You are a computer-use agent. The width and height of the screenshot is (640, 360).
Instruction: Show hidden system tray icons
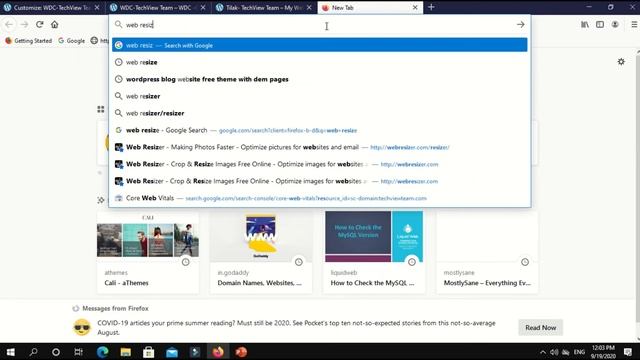point(542,352)
